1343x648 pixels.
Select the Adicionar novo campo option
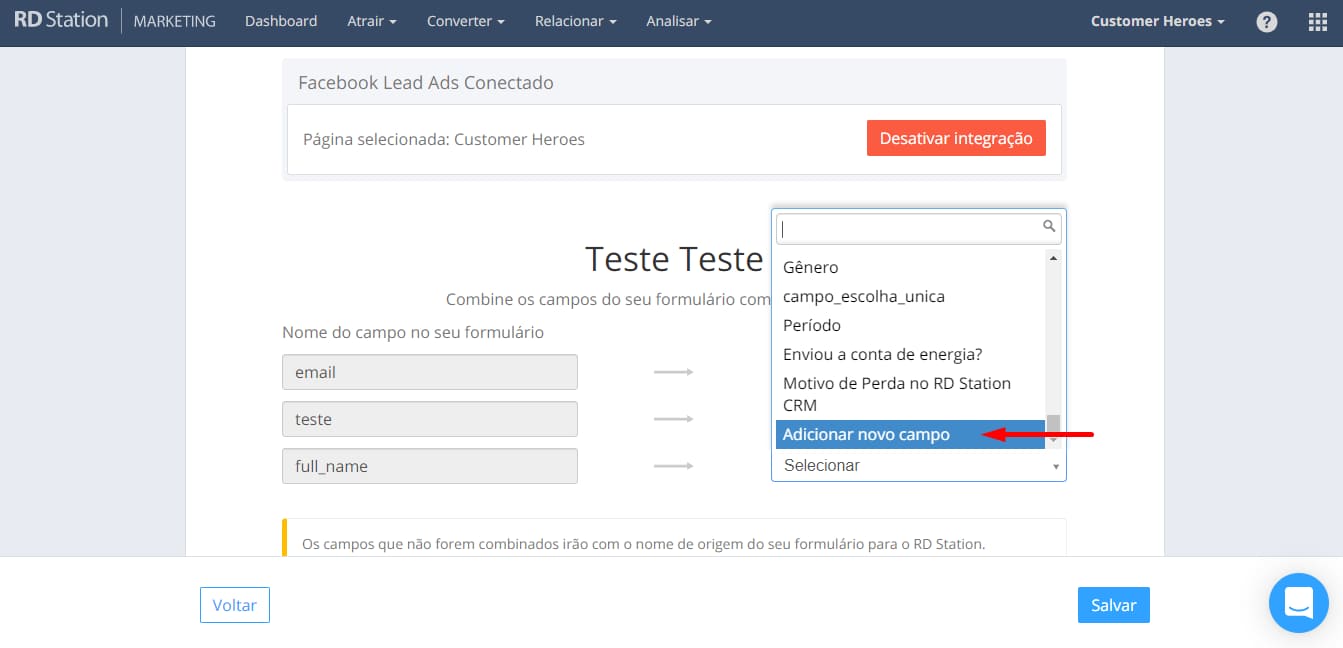click(866, 434)
